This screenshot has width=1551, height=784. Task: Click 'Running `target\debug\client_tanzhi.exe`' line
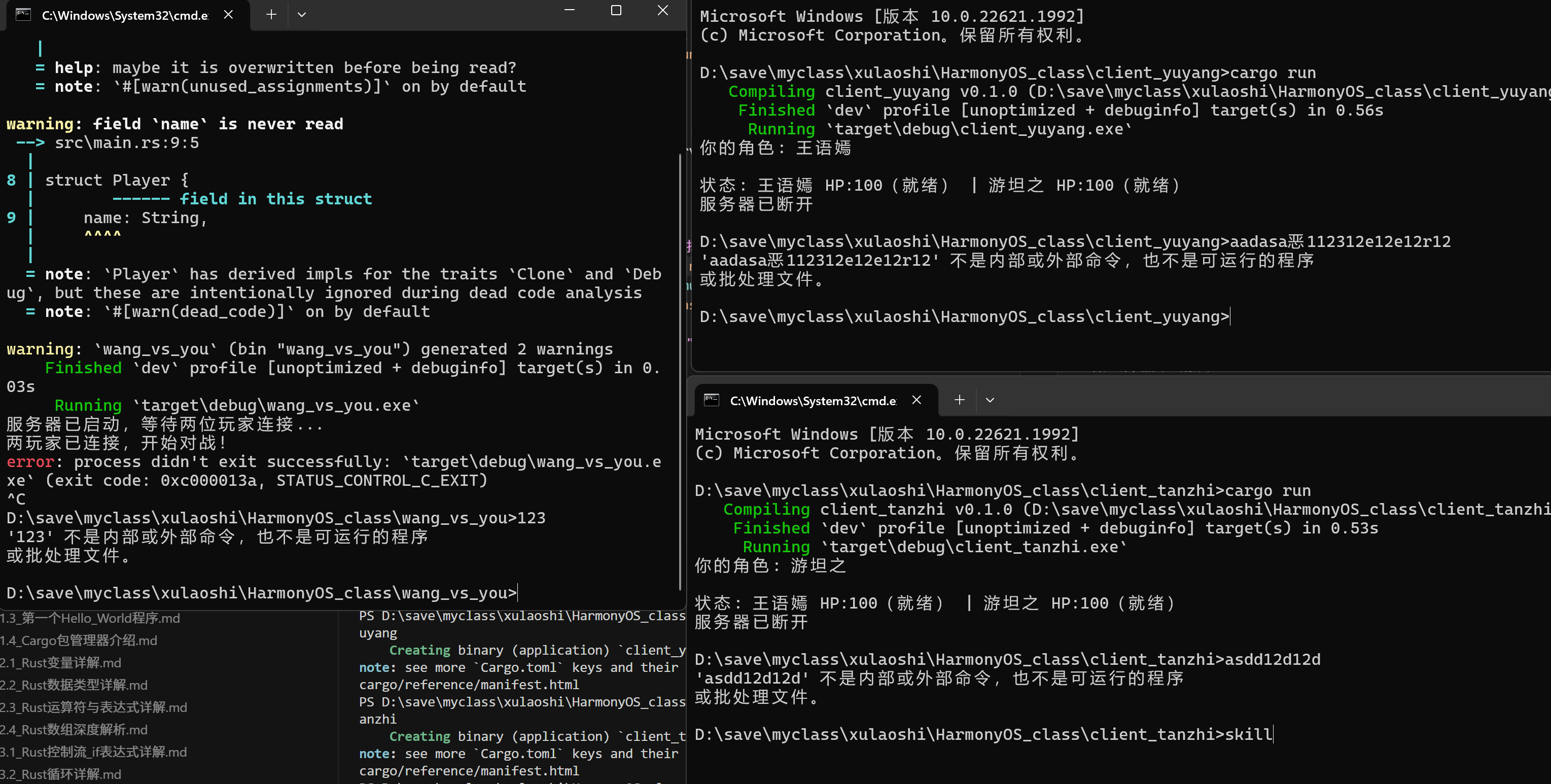[x=934, y=547]
